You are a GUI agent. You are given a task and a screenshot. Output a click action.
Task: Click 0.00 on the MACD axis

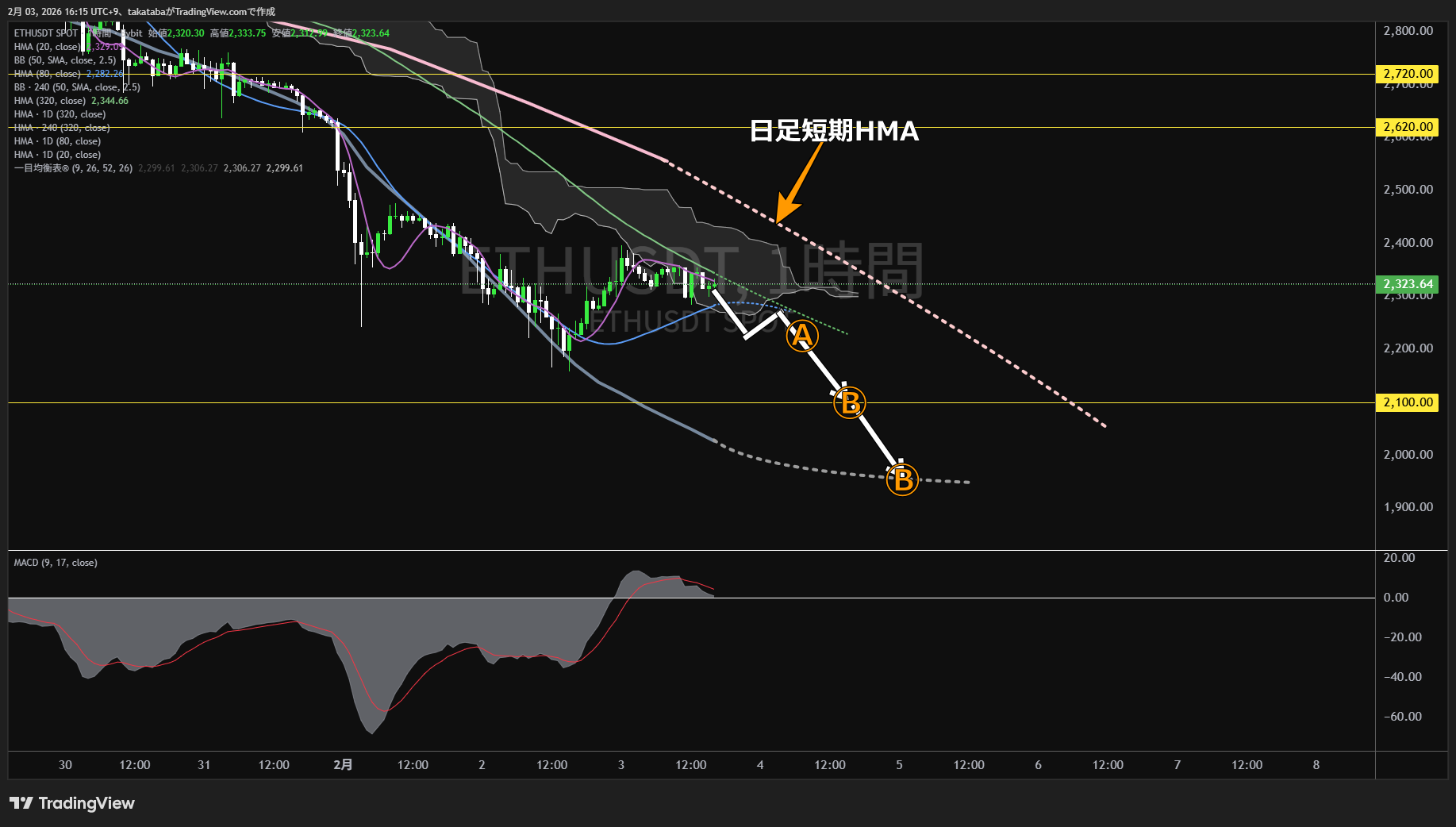1396,598
